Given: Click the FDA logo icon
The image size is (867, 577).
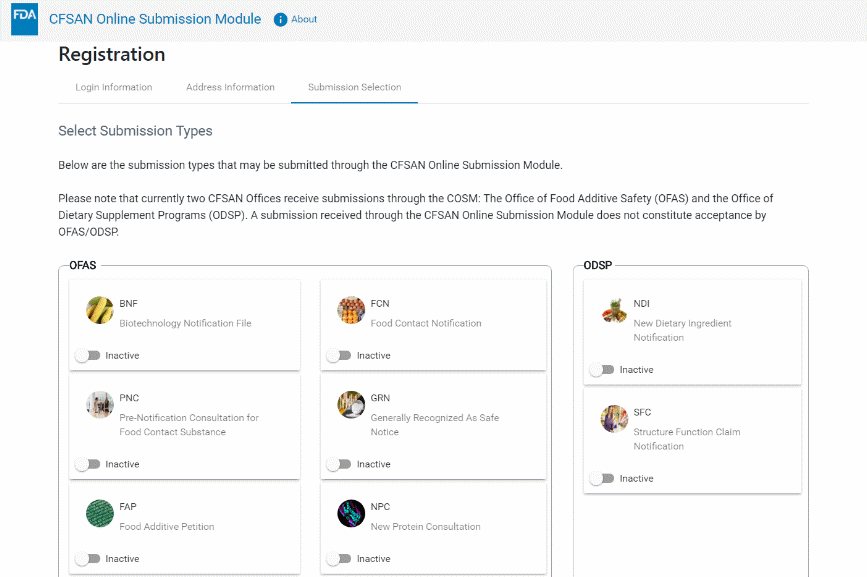Looking at the screenshot, I should click(24, 19).
